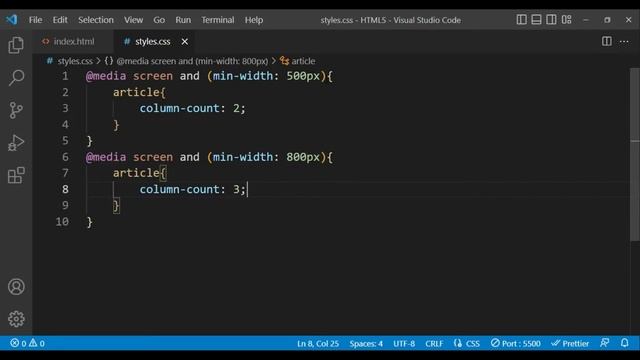Open the Source Control view

(16, 110)
